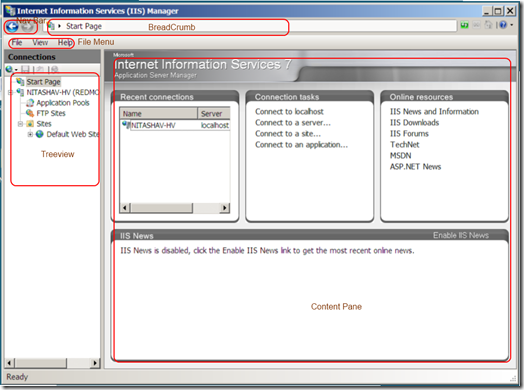Click right arrow of recent connections scrollbar

[225, 208]
